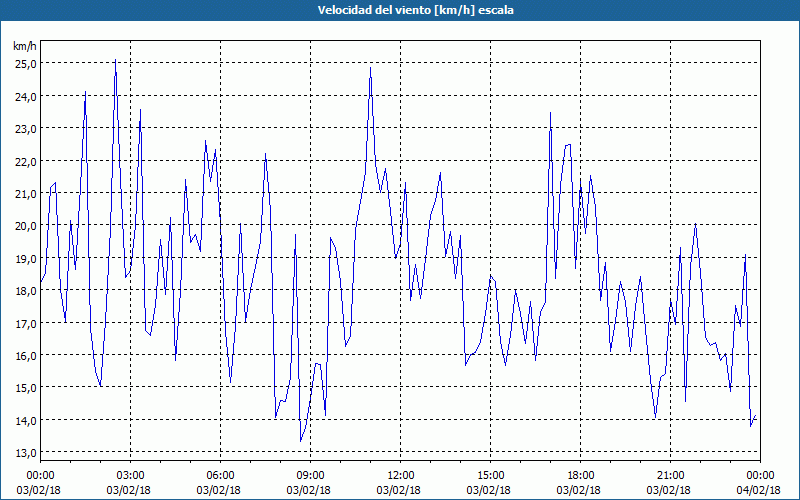Select the '16,0' y-axis value

click(24, 356)
